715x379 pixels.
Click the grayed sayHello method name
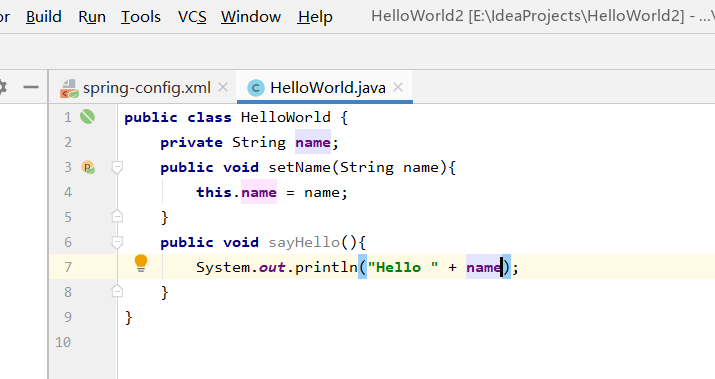point(304,242)
